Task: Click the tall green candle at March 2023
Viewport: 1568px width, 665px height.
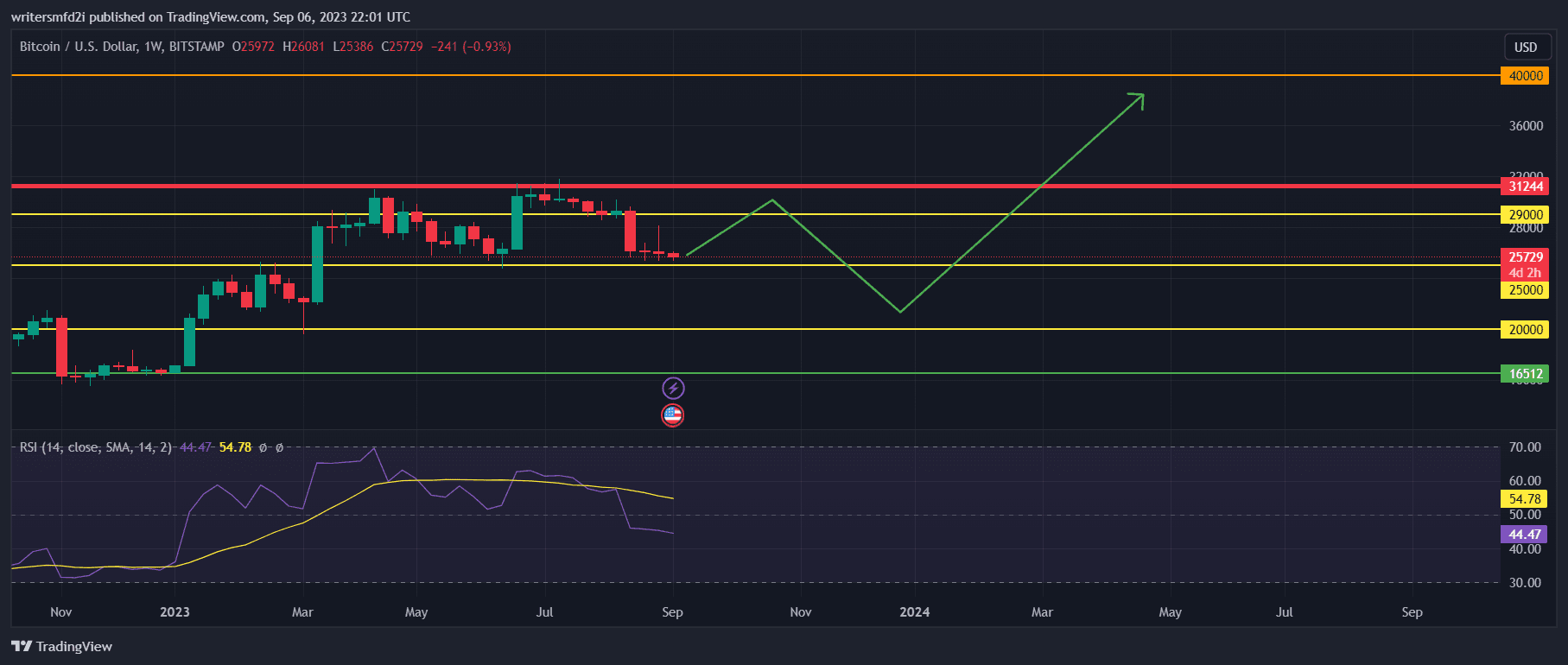Action: (x=317, y=264)
